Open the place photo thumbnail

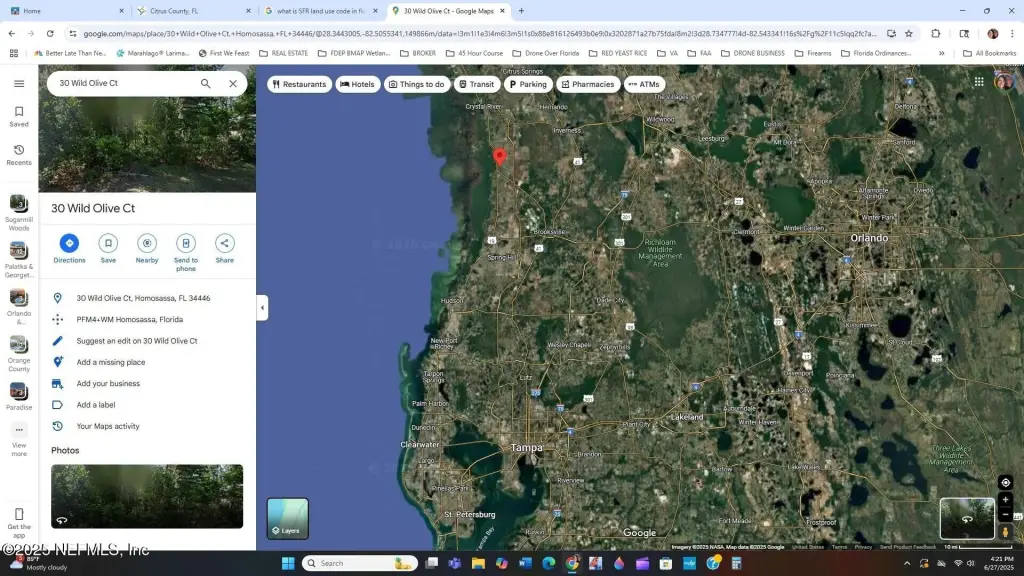coord(147,496)
